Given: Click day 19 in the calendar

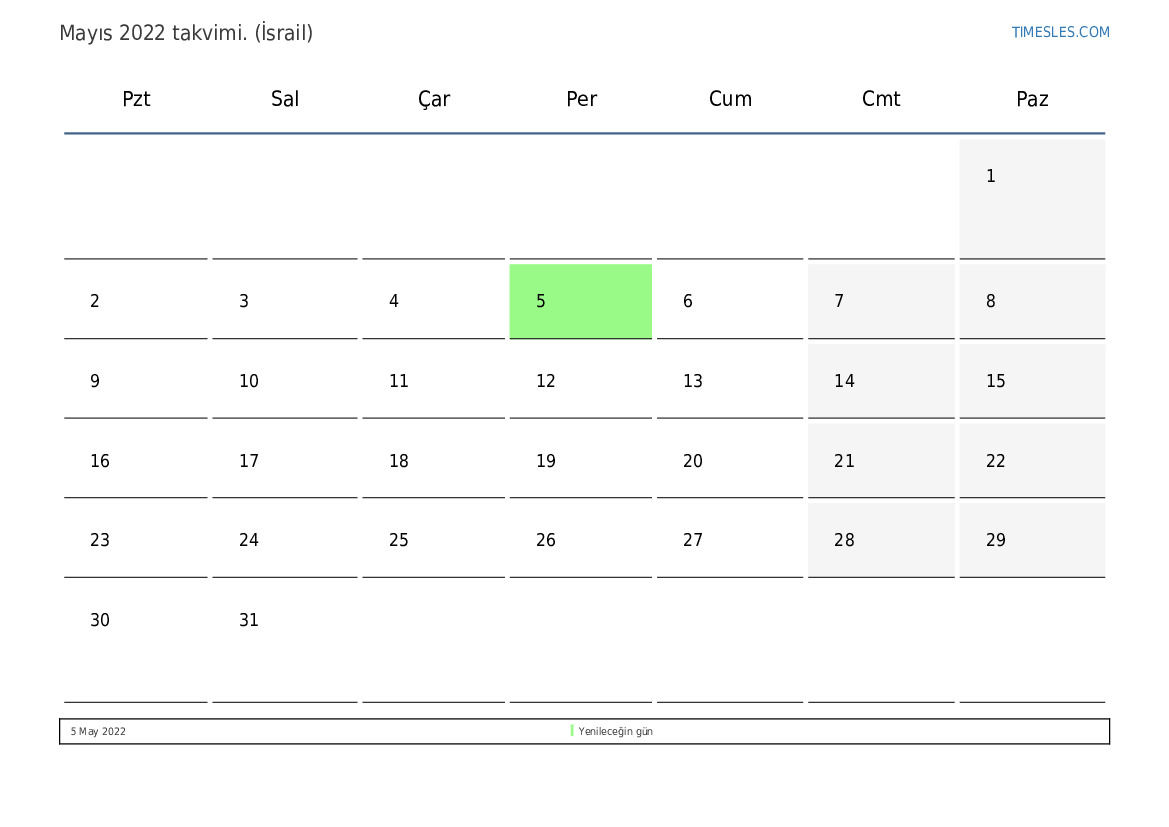Looking at the screenshot, I should pyautogui.click(x=581, y=461).
